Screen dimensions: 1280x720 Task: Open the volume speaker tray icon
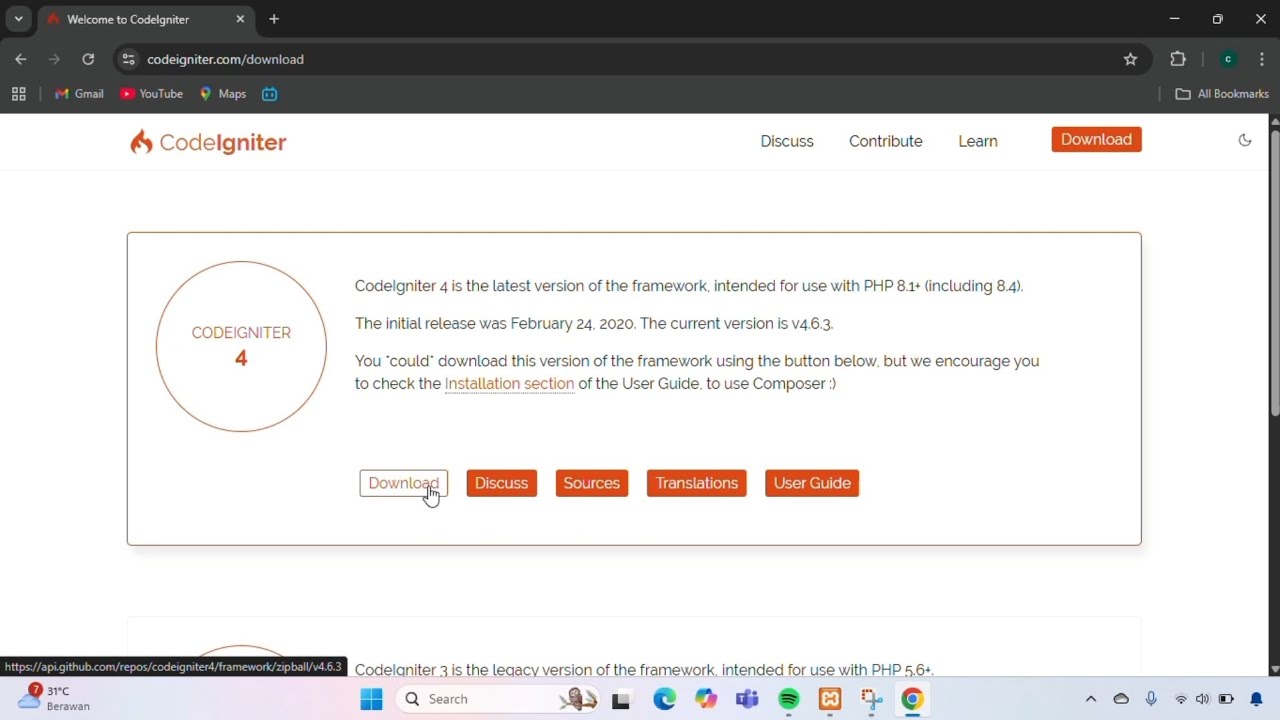tap(1202, 699)
